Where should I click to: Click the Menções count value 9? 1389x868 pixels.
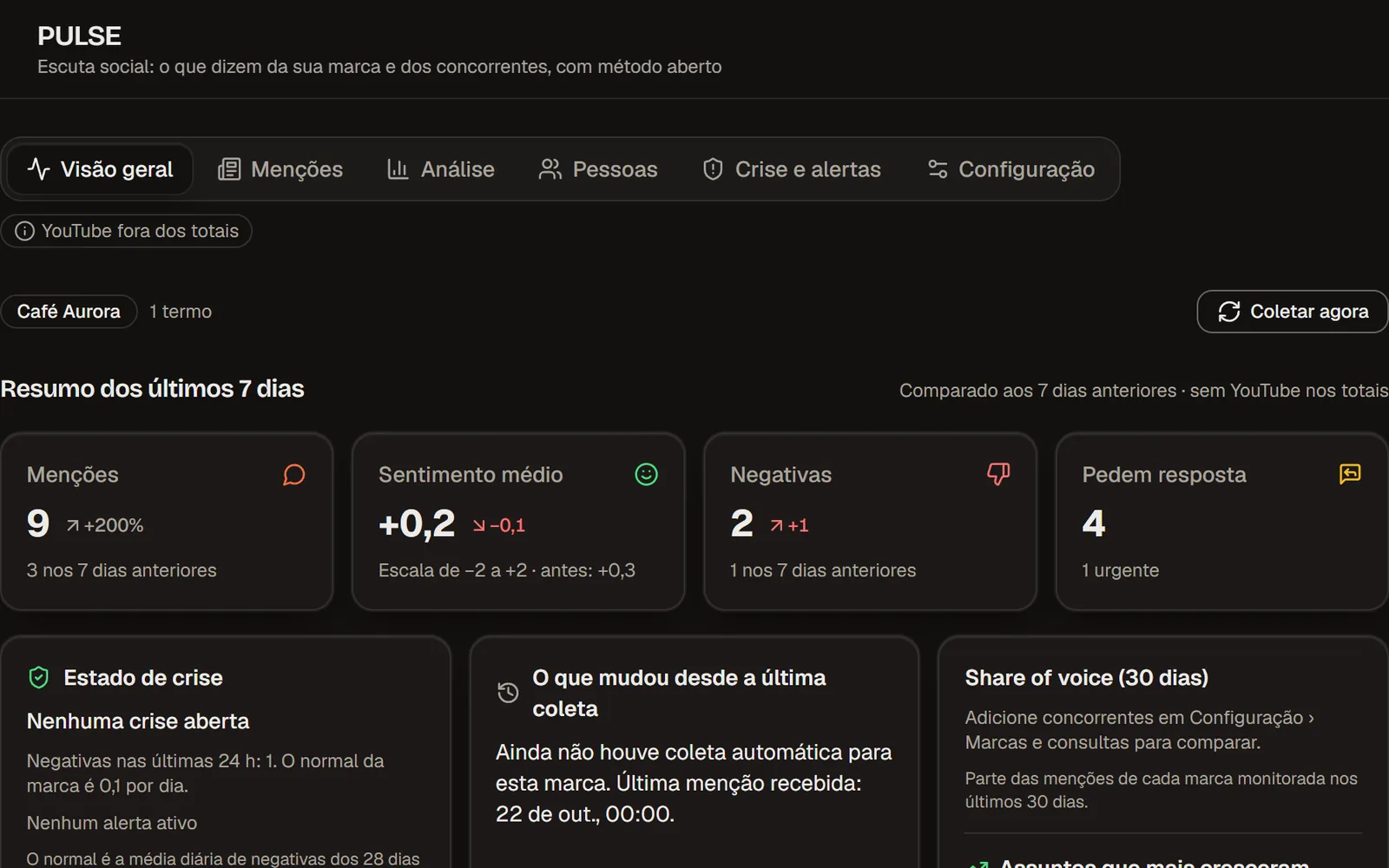click(38, 523)
